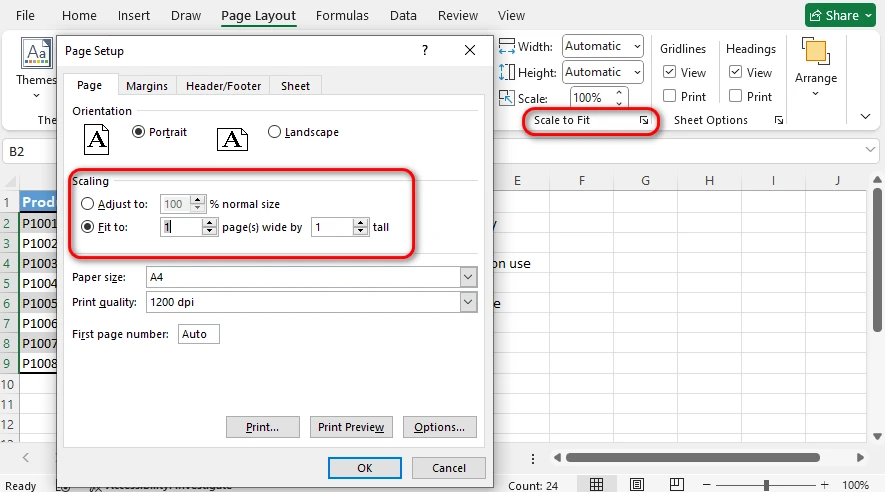Switch to Page Break Preview in status bar
The width and height of the screenshot is (885, 492).
point(677,485)
